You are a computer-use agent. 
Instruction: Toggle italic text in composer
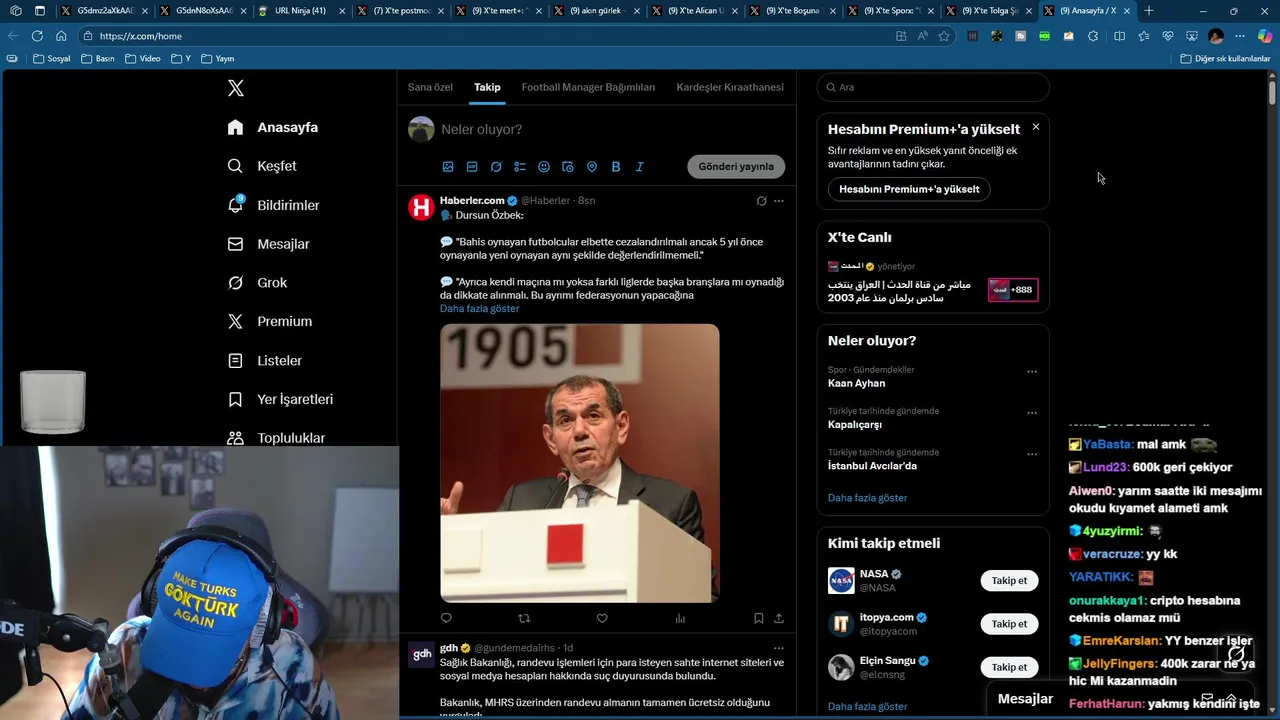coord(640,167)
